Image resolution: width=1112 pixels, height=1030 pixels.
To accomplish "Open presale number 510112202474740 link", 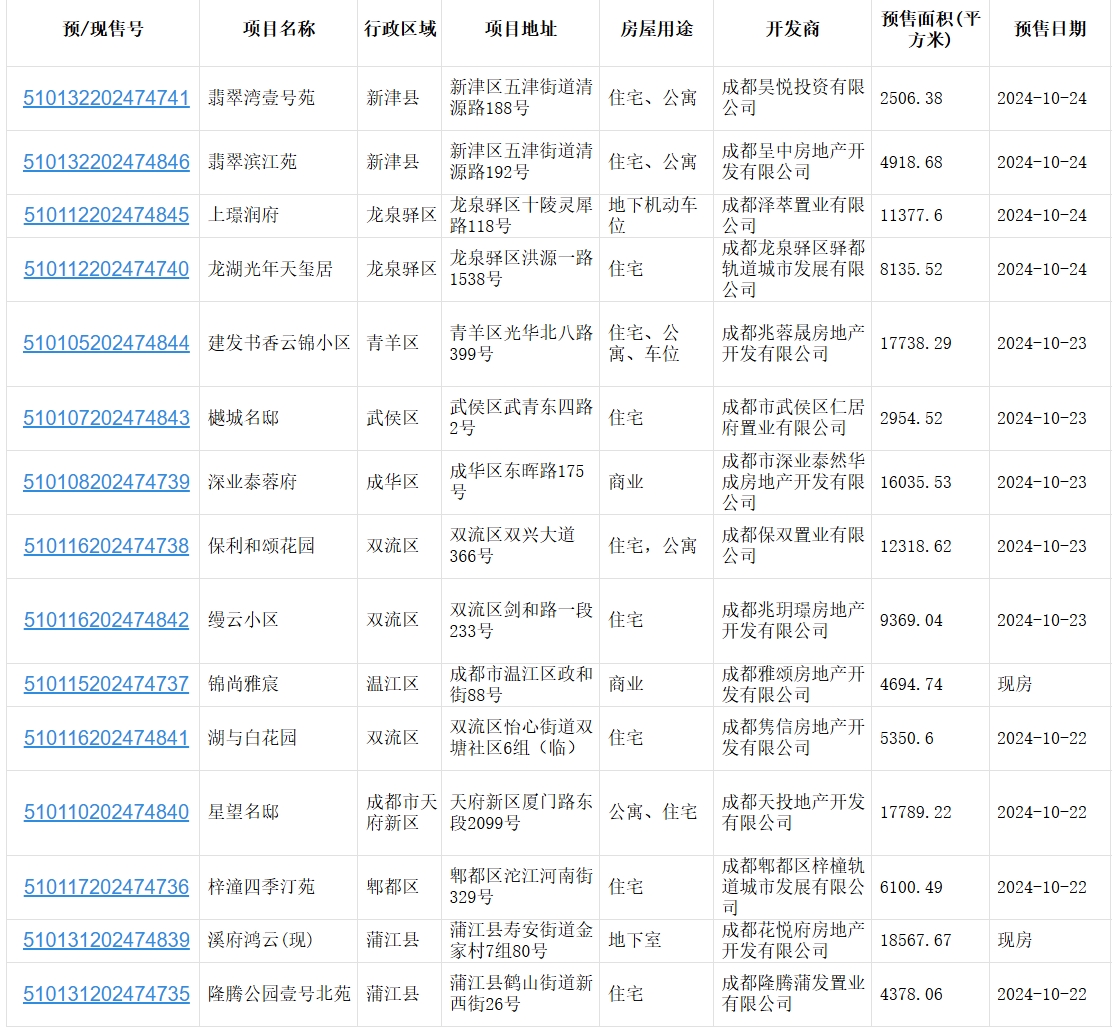I will point(106,269).
